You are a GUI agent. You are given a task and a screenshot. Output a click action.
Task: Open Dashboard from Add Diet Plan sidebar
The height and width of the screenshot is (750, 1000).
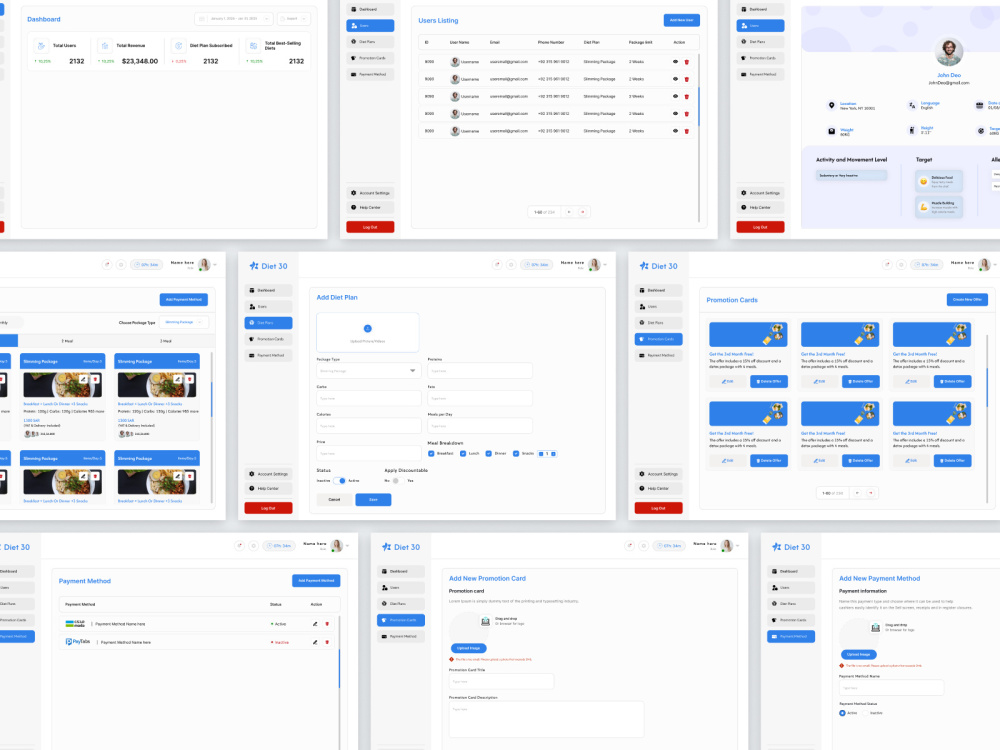coord(268,290)
